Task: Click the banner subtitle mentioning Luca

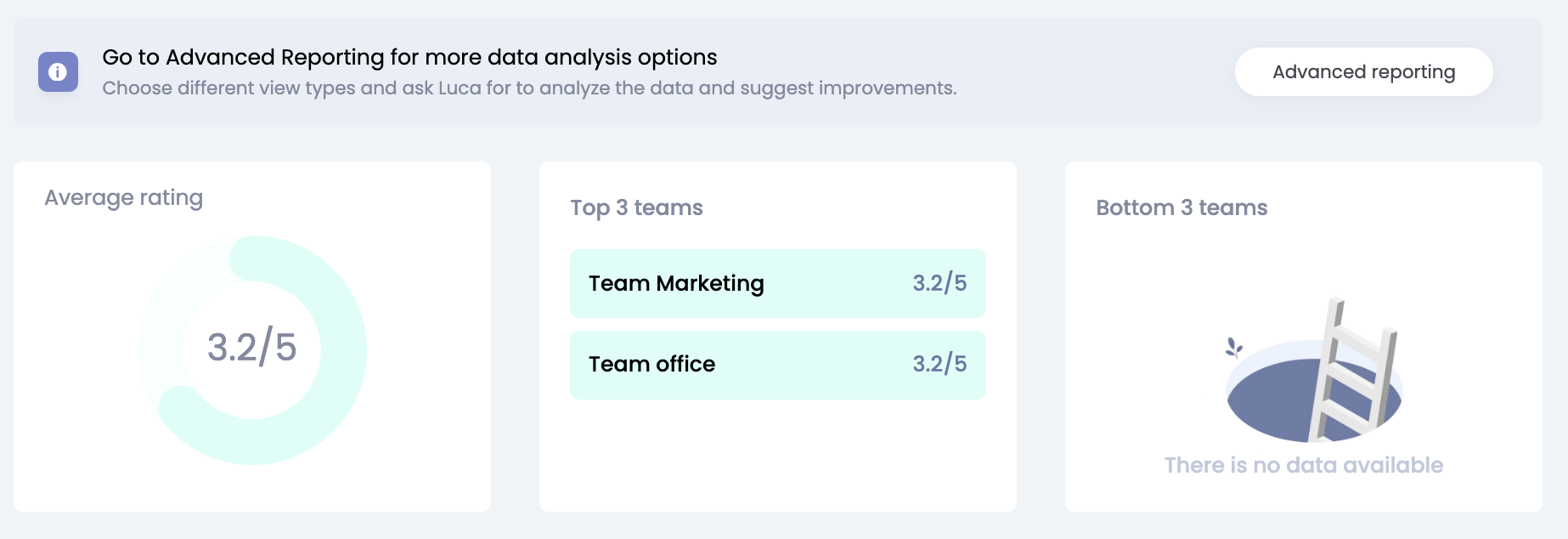Action: tap(529, 88)
